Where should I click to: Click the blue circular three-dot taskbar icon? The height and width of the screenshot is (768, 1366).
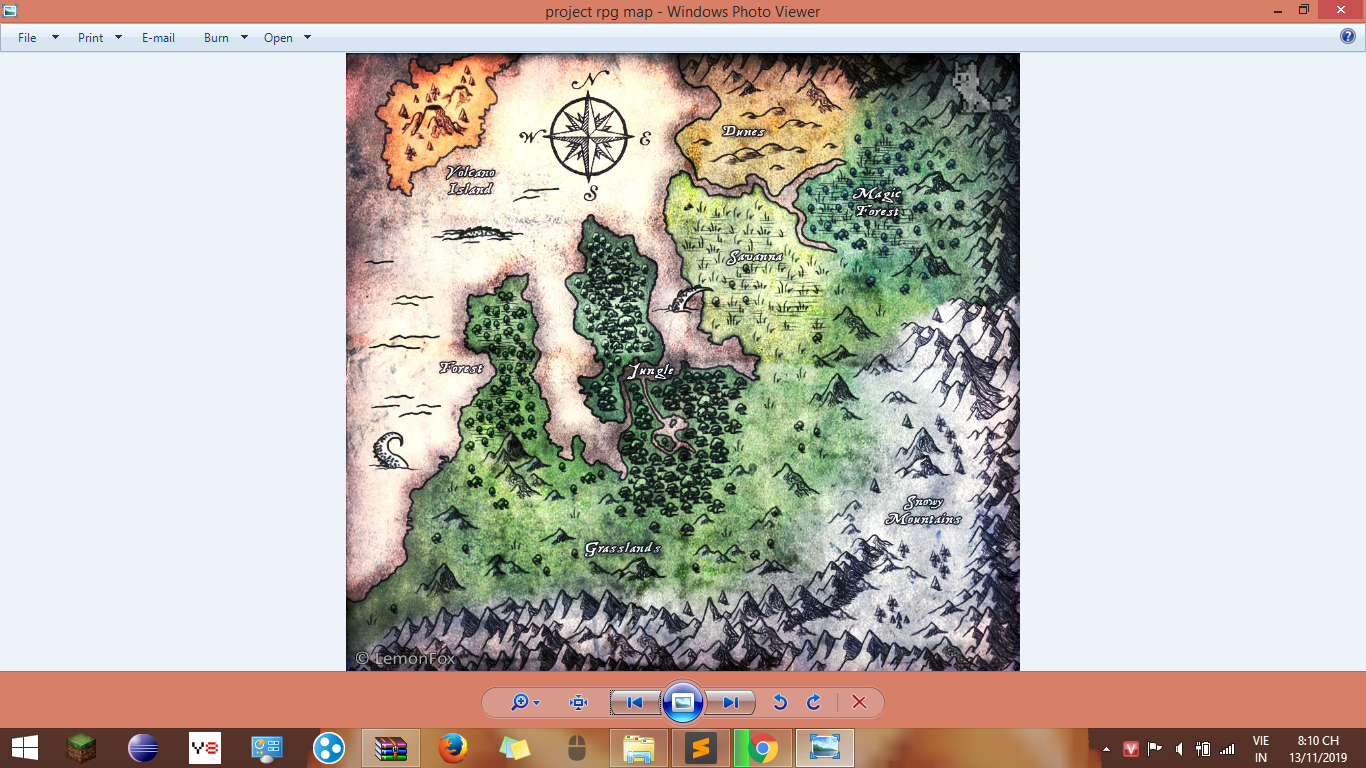pyautogui.click(x=329, y=748)
